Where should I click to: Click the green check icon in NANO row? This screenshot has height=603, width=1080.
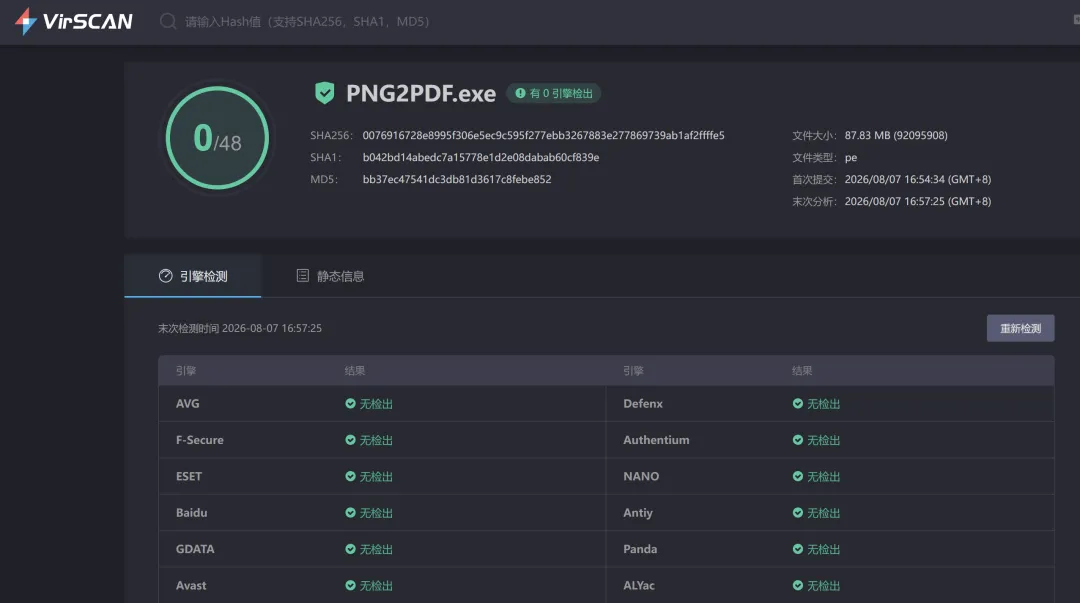point(798,476)
